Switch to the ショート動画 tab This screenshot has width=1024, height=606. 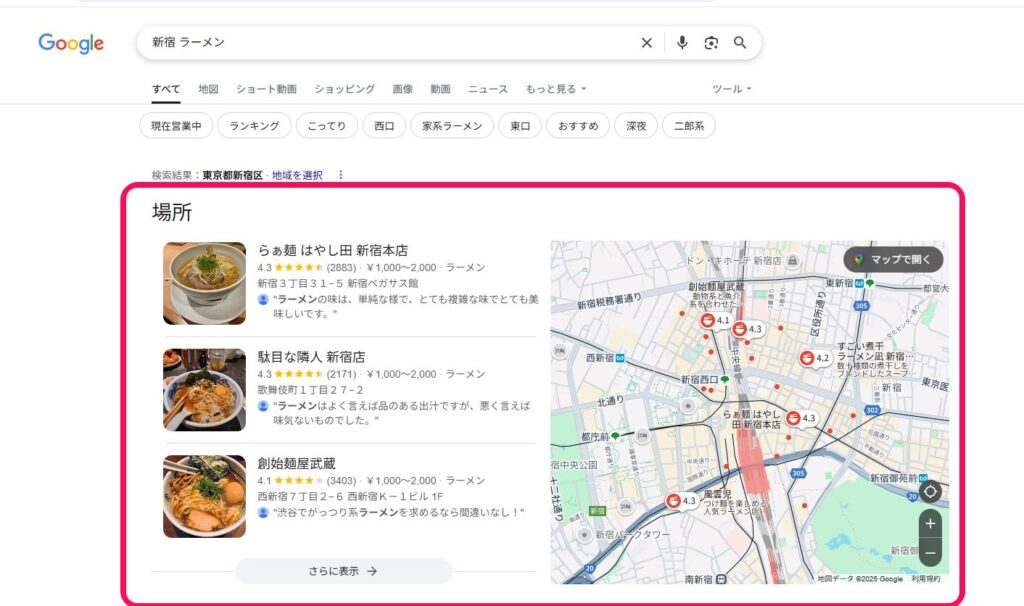point(266,89)
